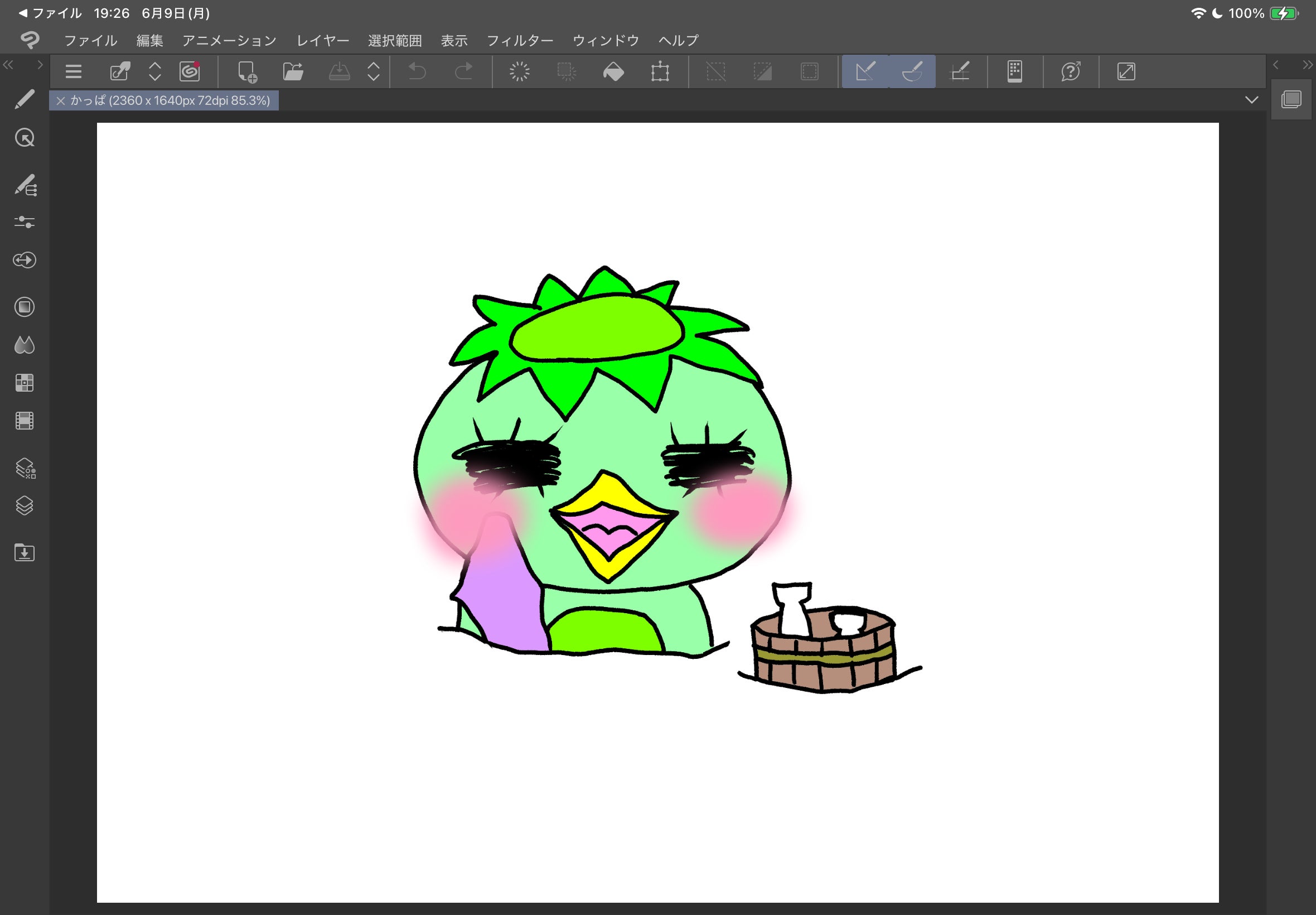The image size is (1316, 915).
Task: Open the フィルター menu
Action: 520,41
